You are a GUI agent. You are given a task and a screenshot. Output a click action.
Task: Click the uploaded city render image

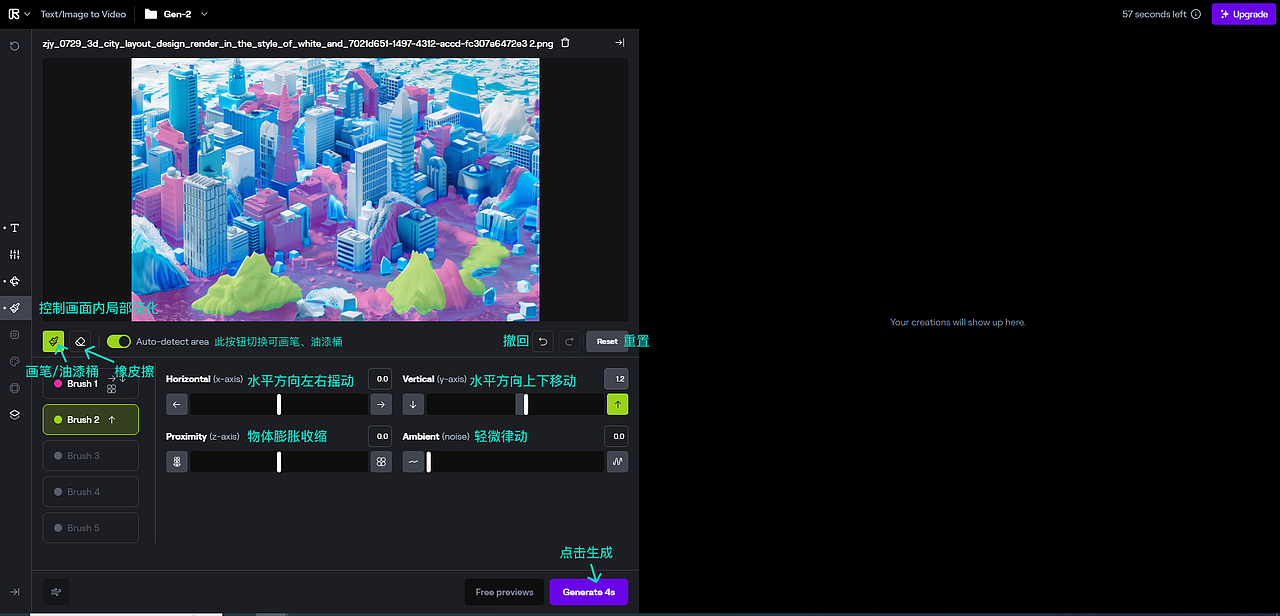tap(336, 189)
